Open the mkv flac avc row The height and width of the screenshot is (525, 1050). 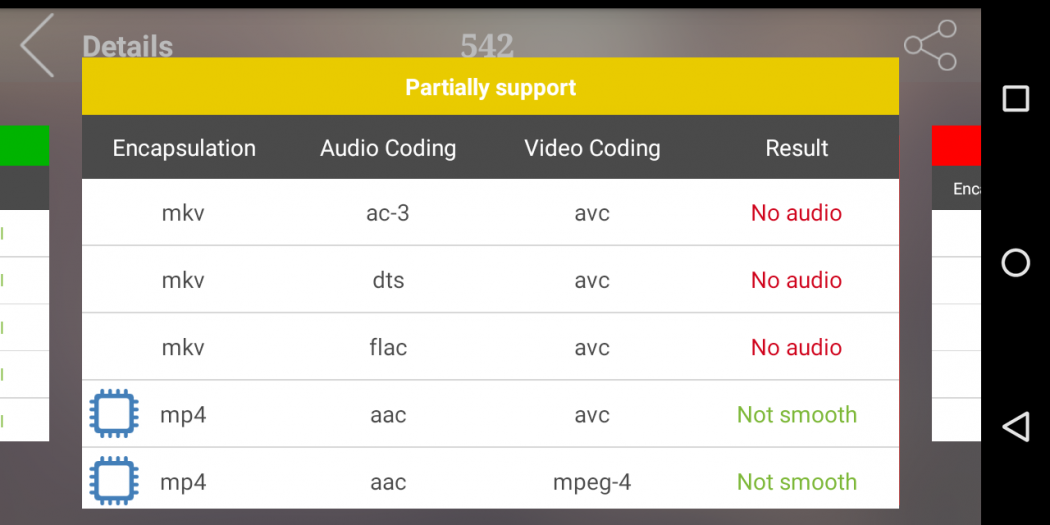pos(490,347)
